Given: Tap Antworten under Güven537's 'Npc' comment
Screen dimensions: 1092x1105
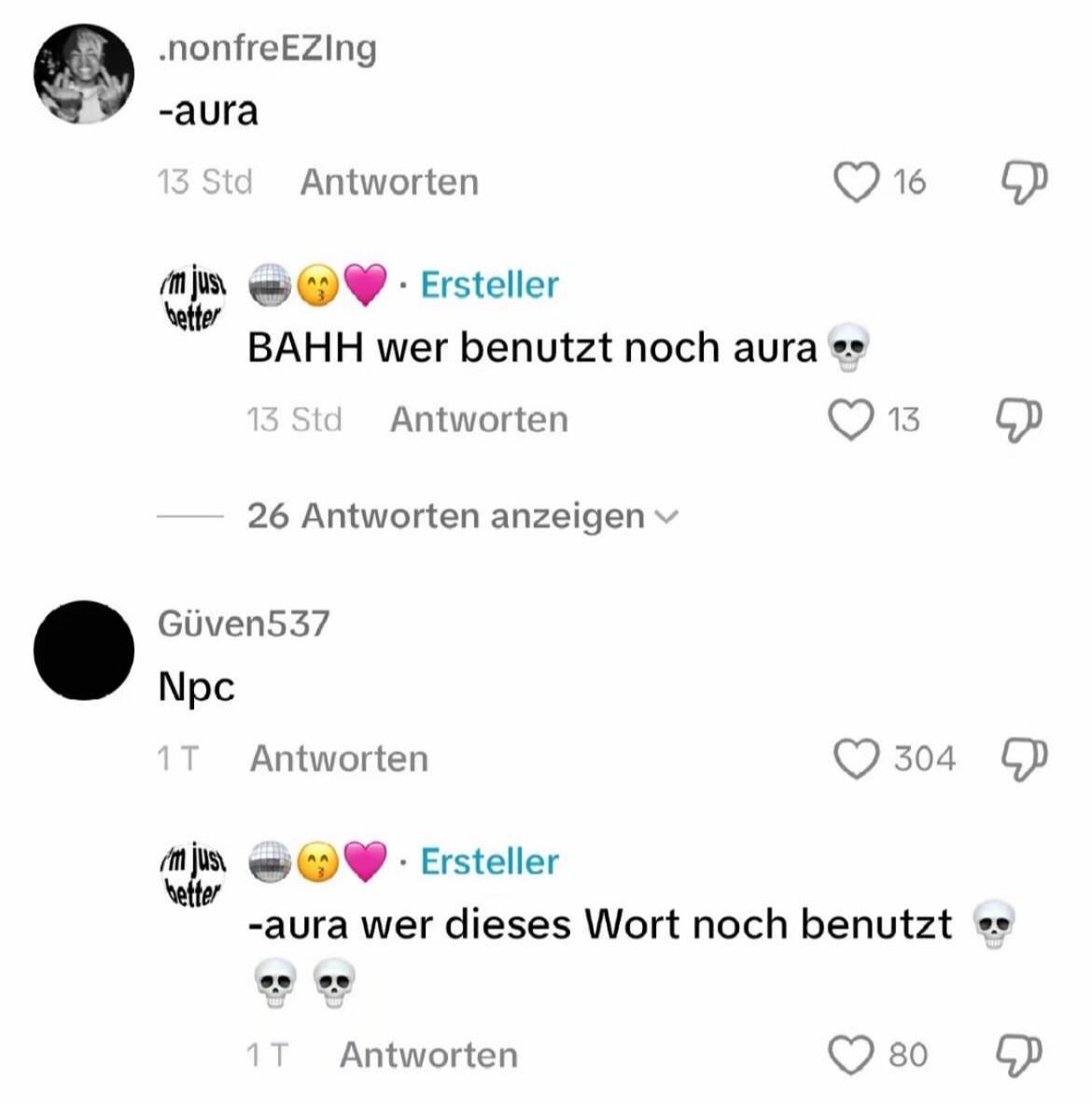Looking at the screenshot, I should [339, 759].
